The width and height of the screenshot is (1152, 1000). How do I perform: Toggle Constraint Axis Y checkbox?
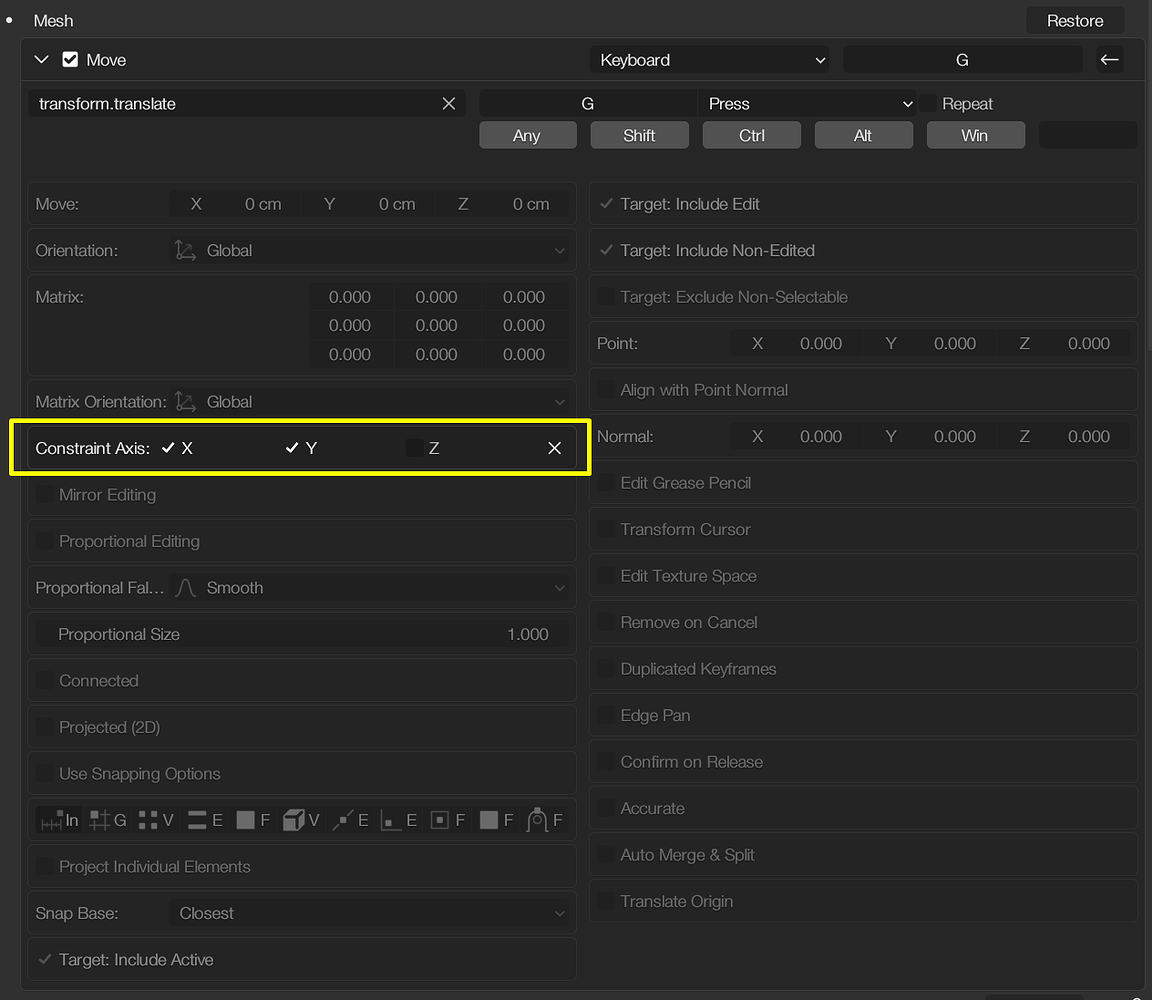point(292,447)
